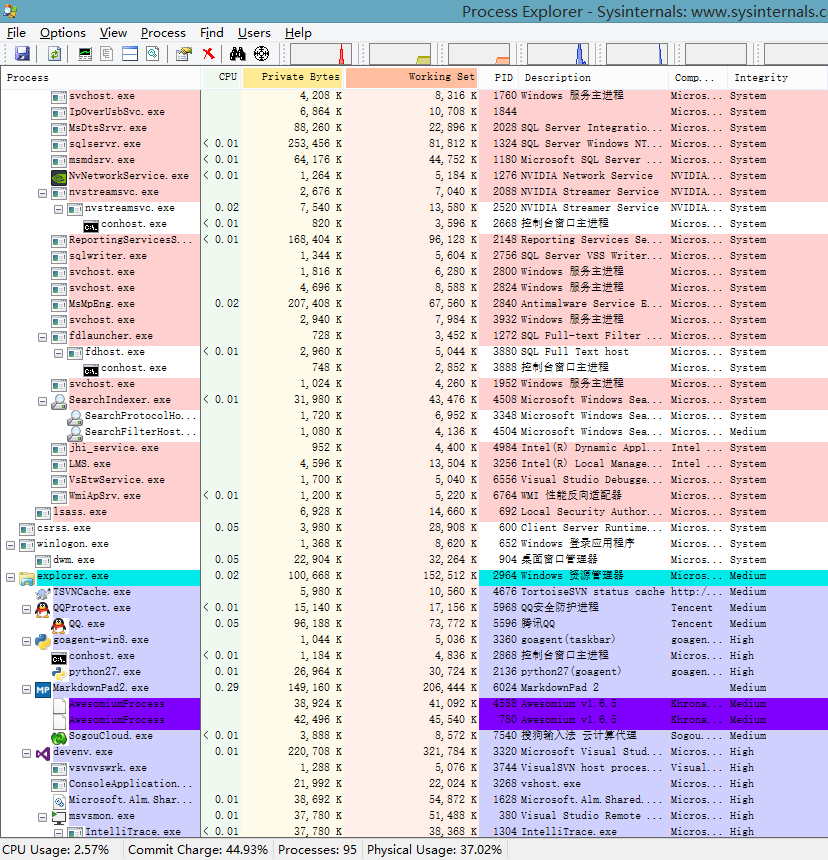
Task: Toggle the Show Process Tree toolbar icon
Action: click(107, 54)
